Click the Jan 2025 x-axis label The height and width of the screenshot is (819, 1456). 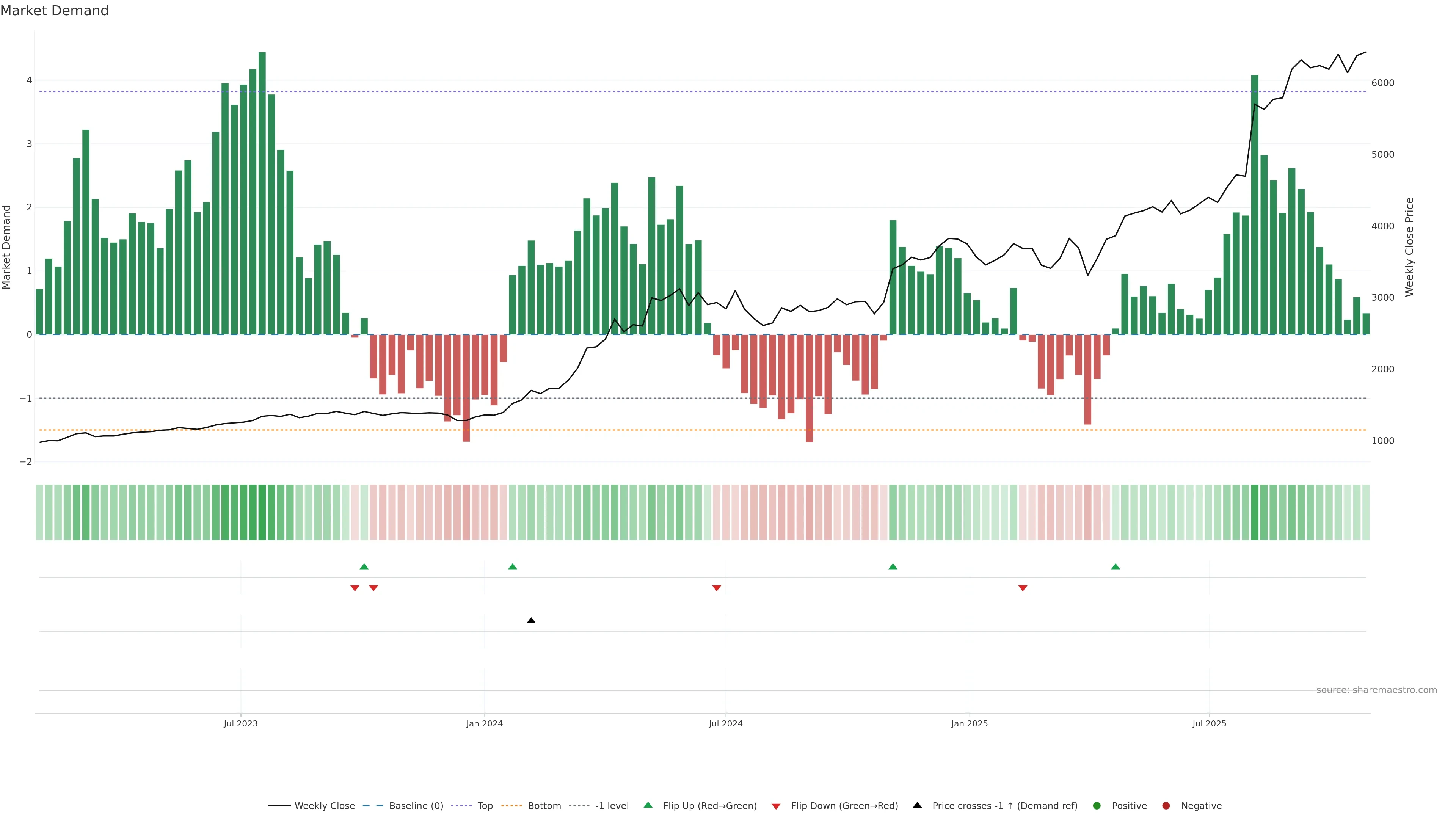pos(969,723)
